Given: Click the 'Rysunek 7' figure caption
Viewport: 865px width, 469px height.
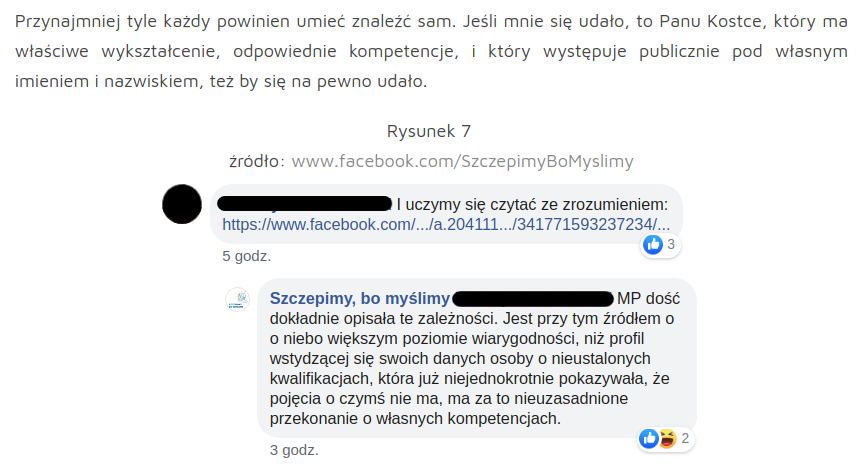Looking at the screenshot, I should 429,131.
